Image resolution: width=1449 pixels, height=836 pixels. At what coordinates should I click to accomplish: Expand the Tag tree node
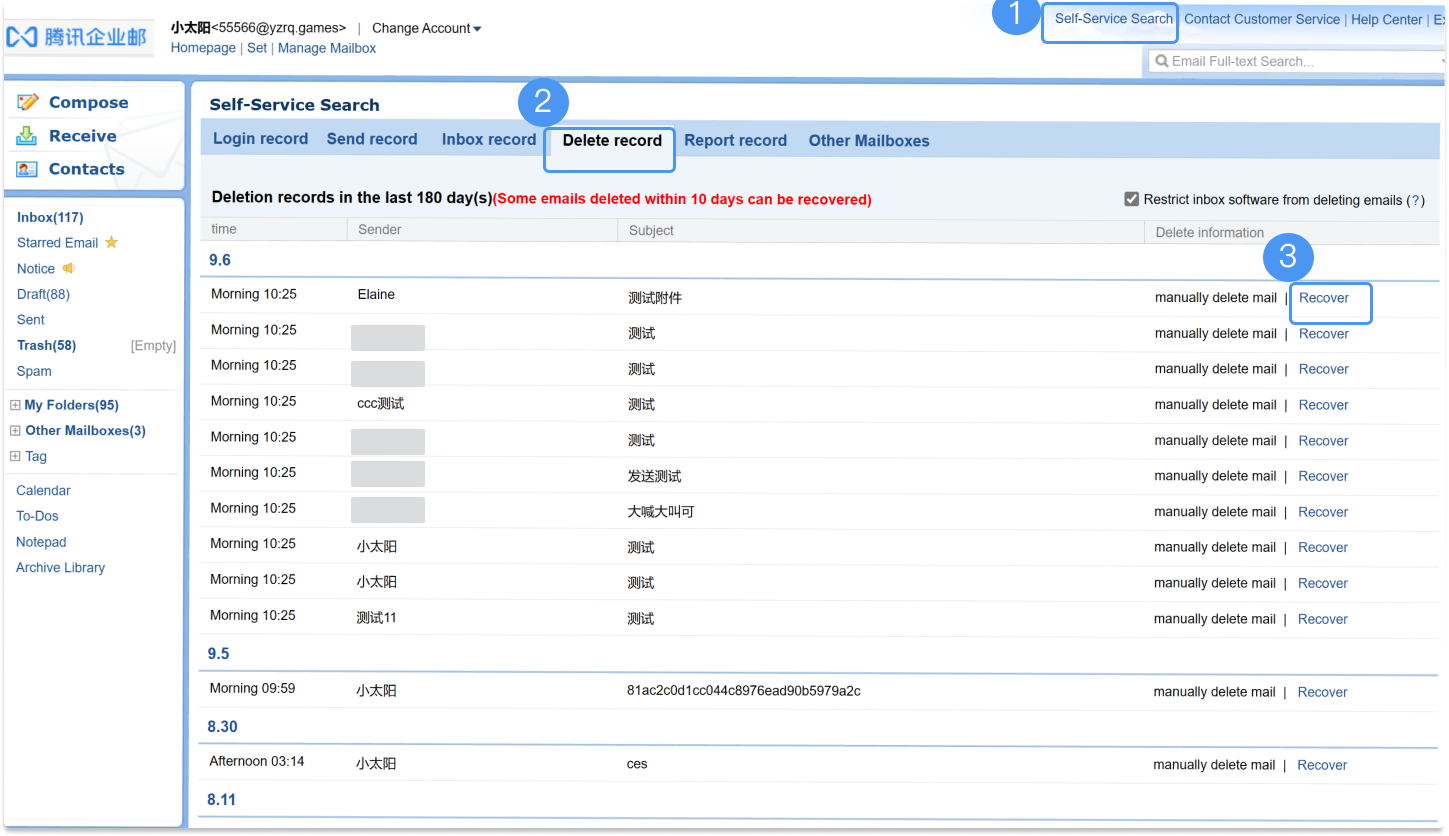(15, 456)
